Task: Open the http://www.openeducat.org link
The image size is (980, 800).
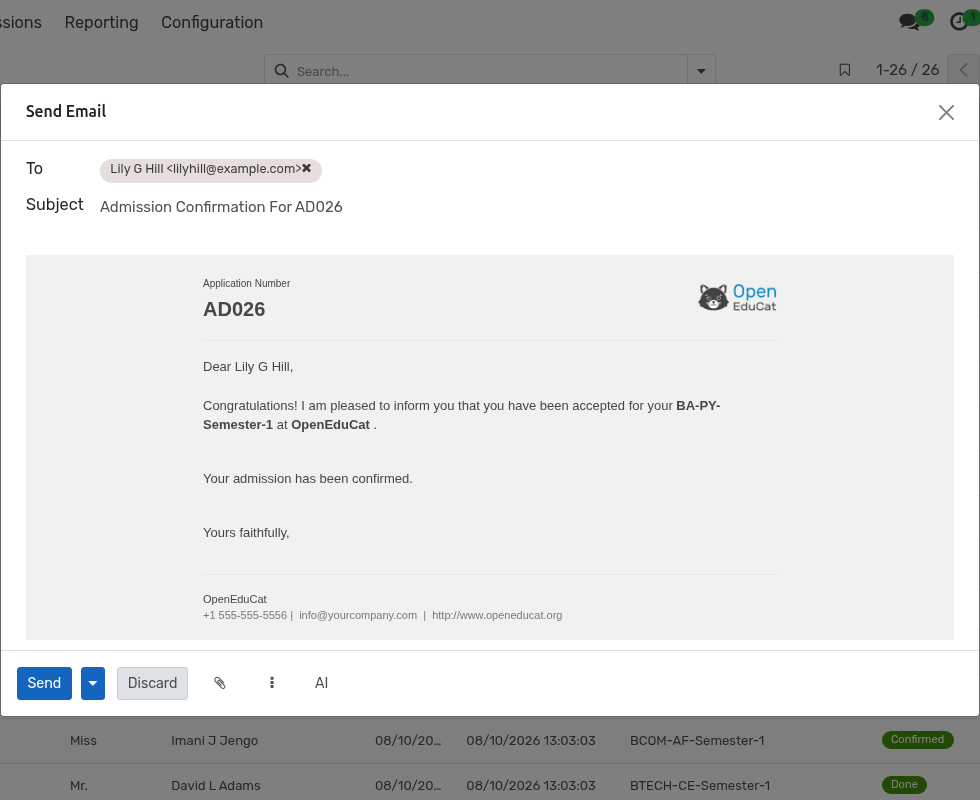Action: click(497, 615)
